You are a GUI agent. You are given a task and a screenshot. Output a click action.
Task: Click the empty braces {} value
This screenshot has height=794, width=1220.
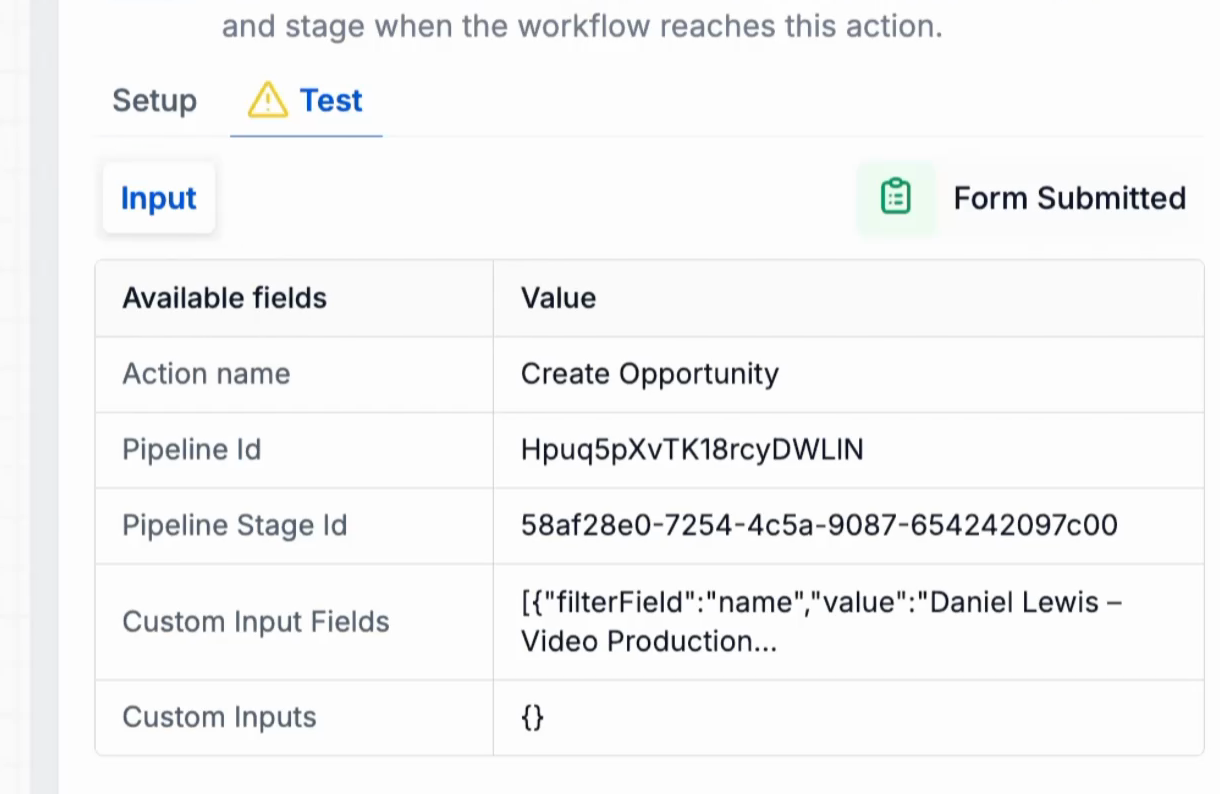532,717
